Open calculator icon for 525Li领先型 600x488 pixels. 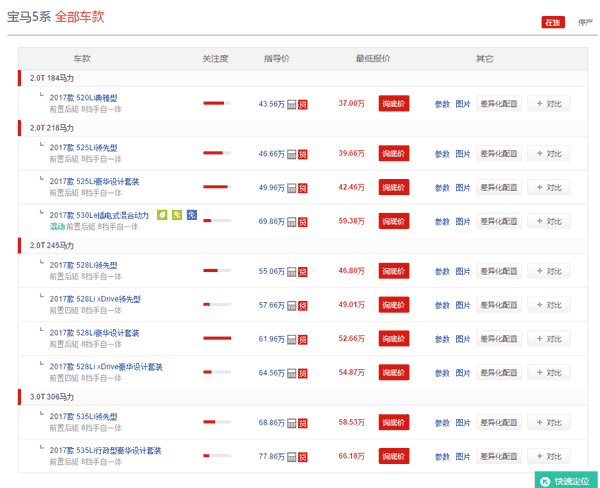292,154
